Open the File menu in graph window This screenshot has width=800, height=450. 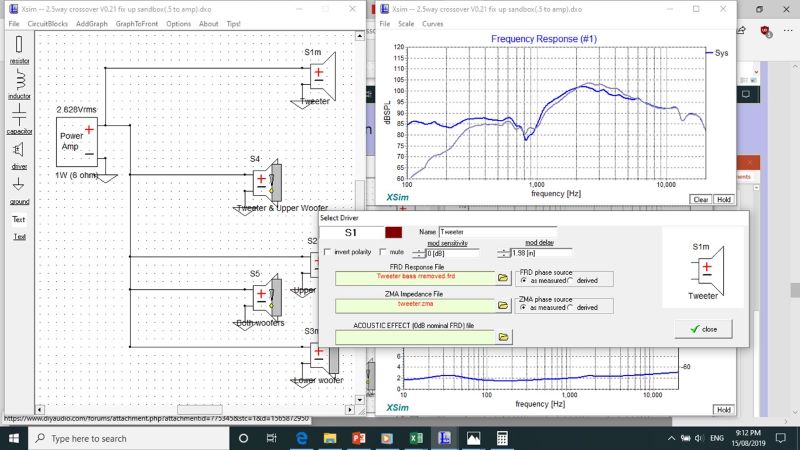pyautogui.click(x=385, y=24)
